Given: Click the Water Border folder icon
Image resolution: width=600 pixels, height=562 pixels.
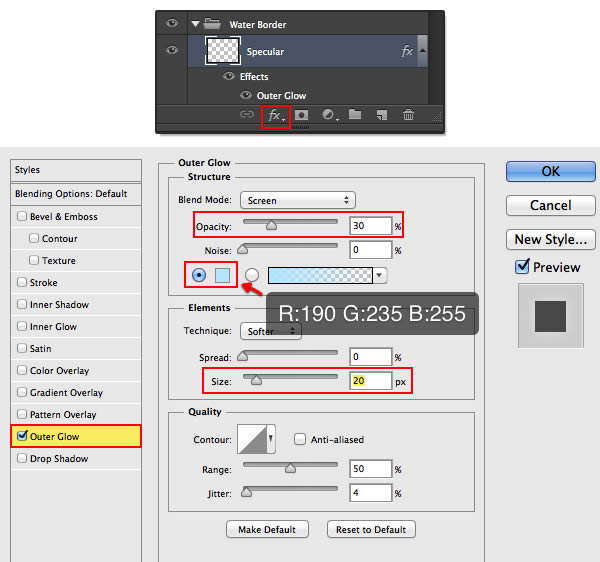Looking at the screenshot, I should 212,24.
